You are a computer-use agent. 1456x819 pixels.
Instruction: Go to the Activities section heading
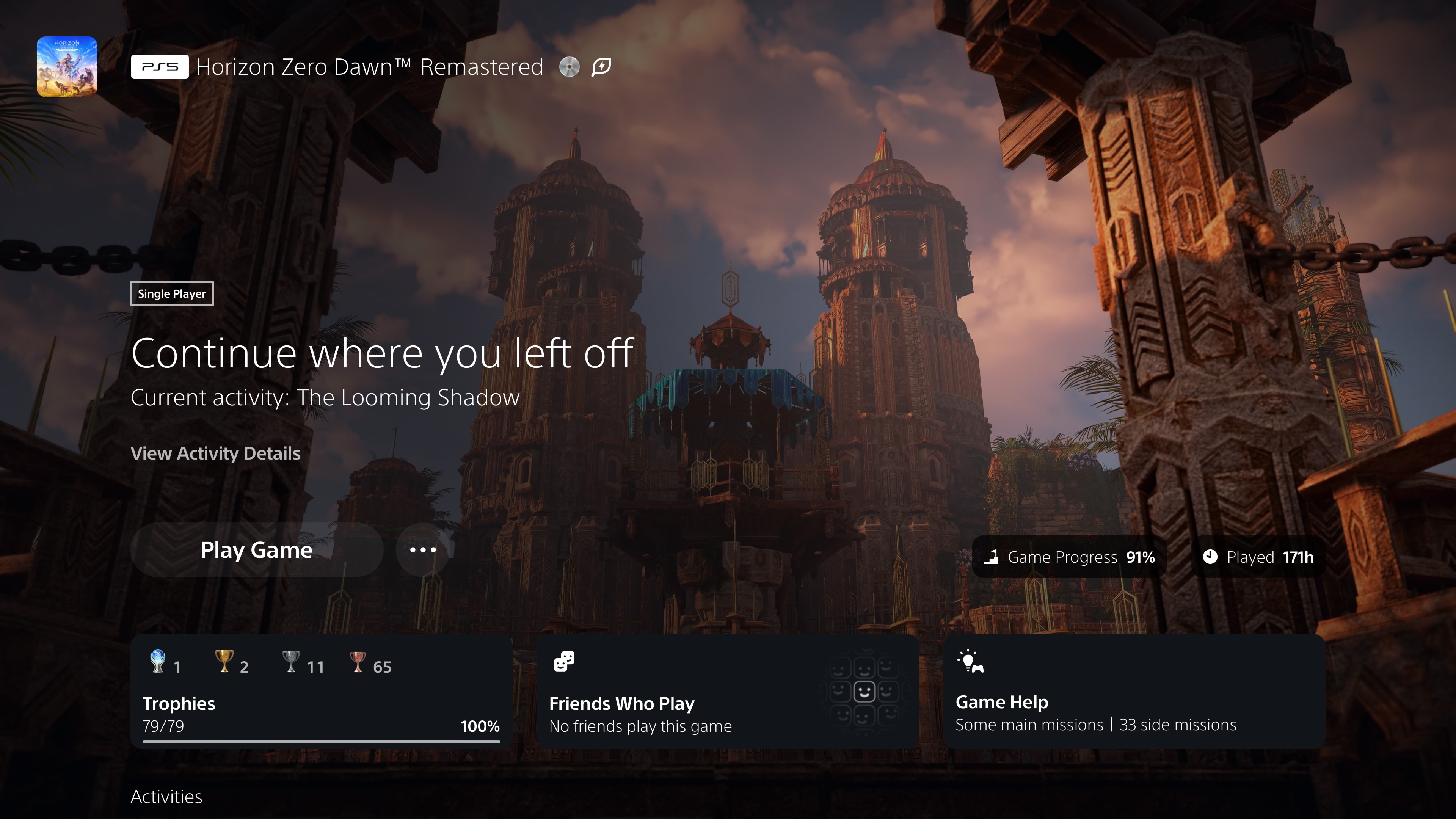pyautogui.click(x=166, y=796)
